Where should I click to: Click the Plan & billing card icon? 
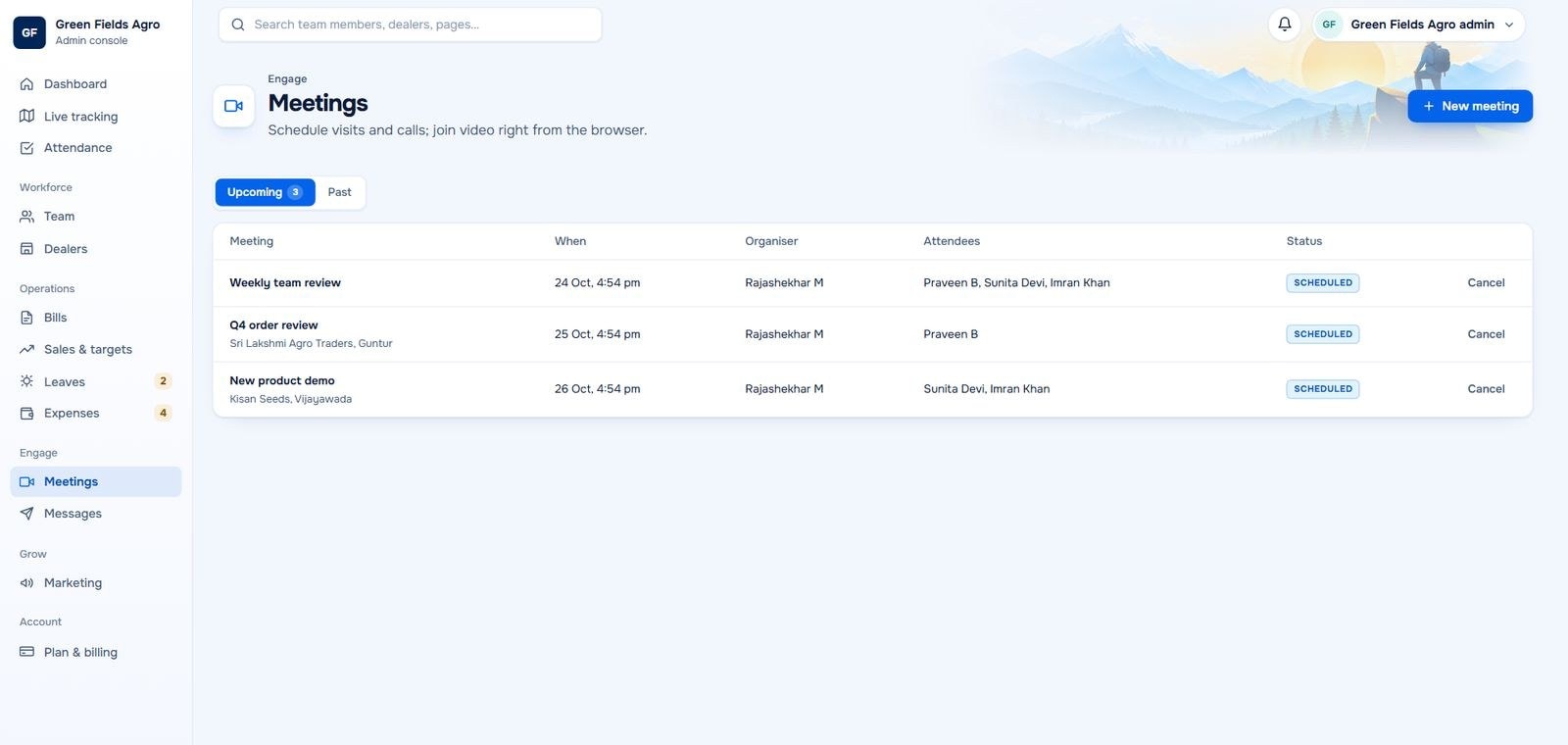pyautogui.click(x=27, y=652)
